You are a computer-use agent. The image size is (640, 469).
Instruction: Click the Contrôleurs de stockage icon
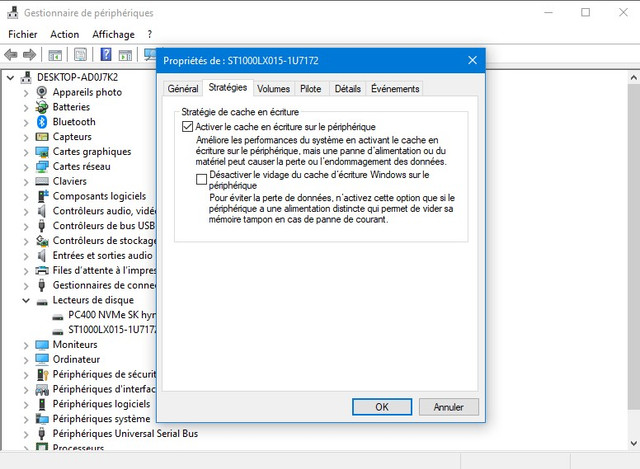[x=42, y=241]
